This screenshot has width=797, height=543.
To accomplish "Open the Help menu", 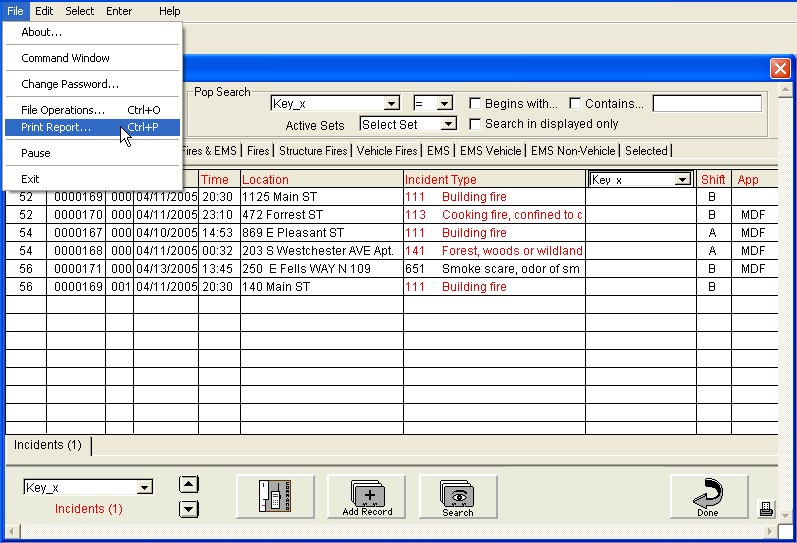I will (x=169, y=11).
